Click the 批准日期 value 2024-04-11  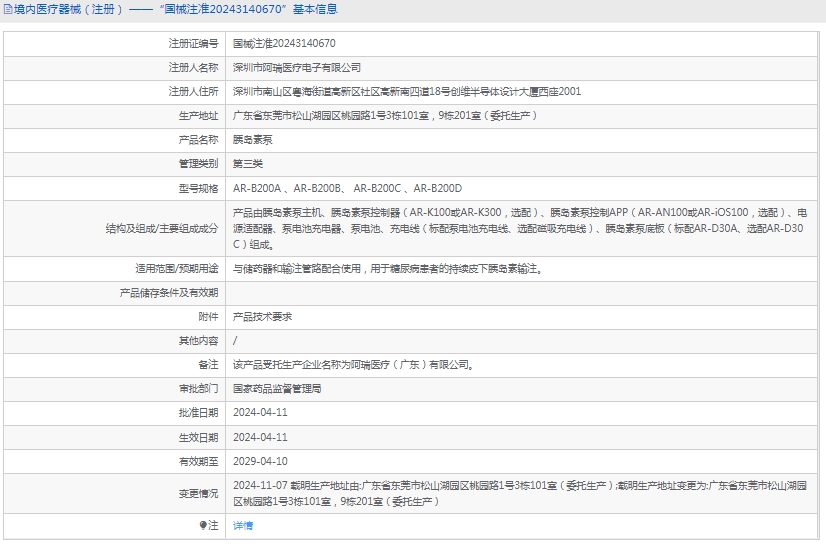click(x=260, y=412)
